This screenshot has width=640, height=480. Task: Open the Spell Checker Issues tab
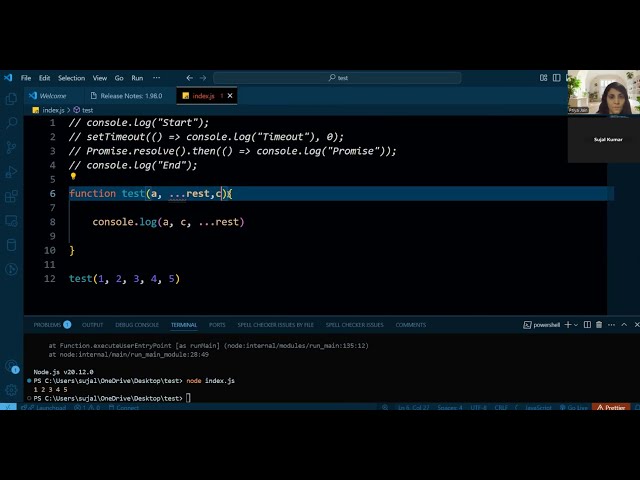355,325
